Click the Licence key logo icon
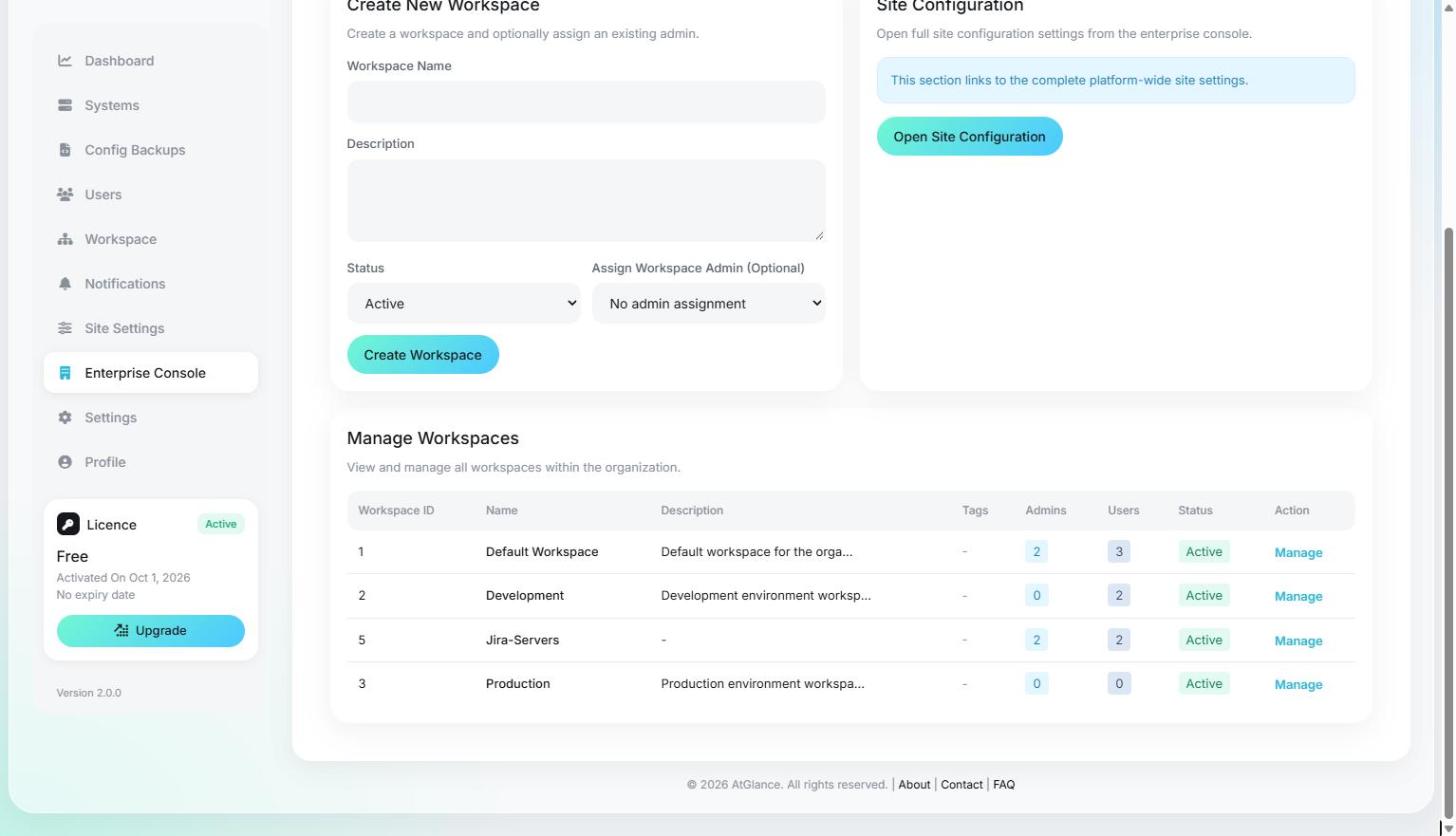 (x=68, y=524)
